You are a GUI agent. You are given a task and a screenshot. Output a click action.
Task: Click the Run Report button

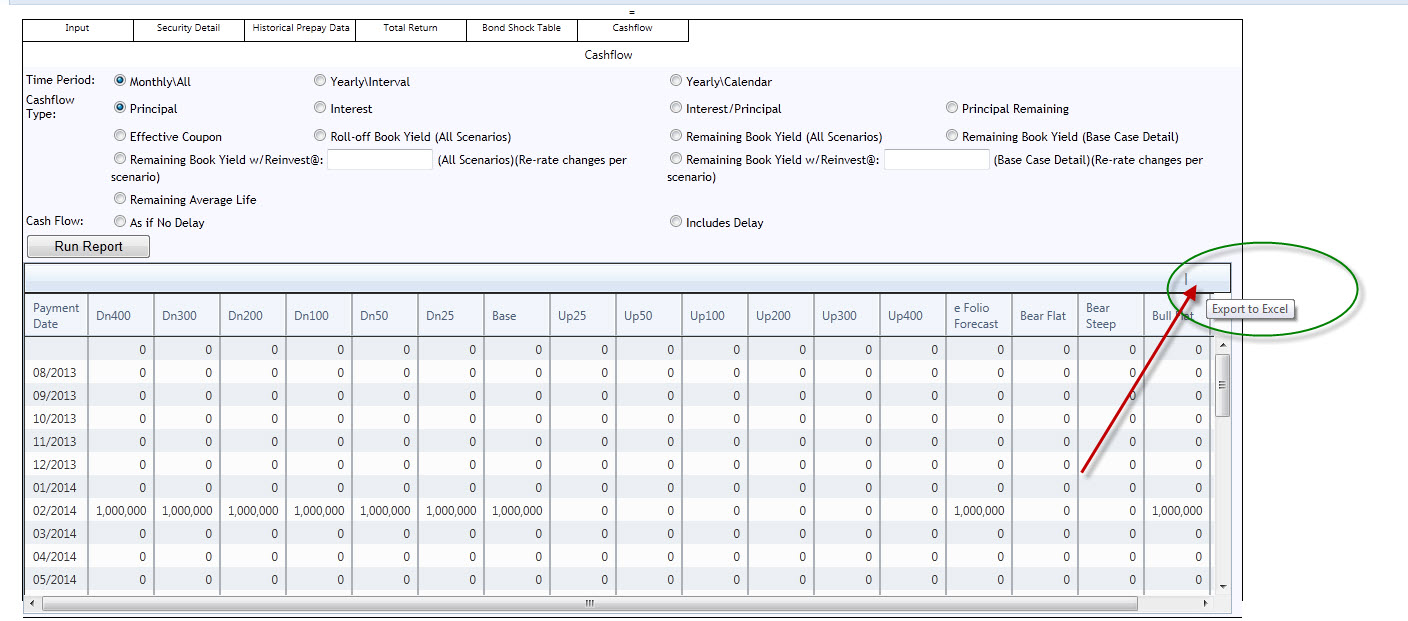[x=88, y=247]
